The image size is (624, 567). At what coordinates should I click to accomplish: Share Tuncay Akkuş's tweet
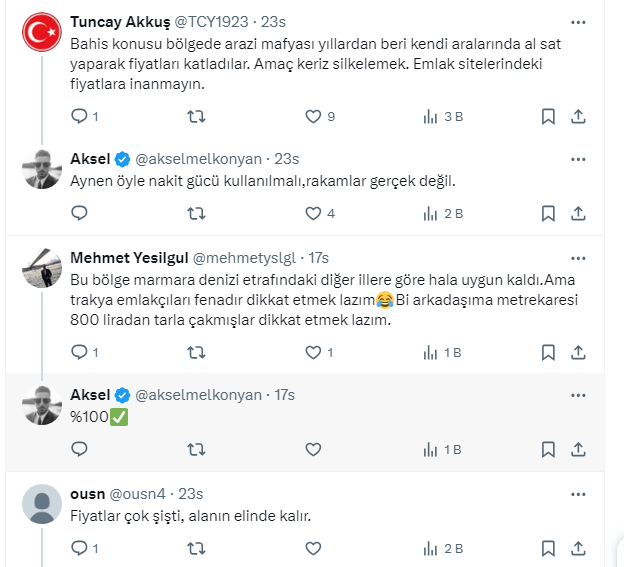pos(578,117)
